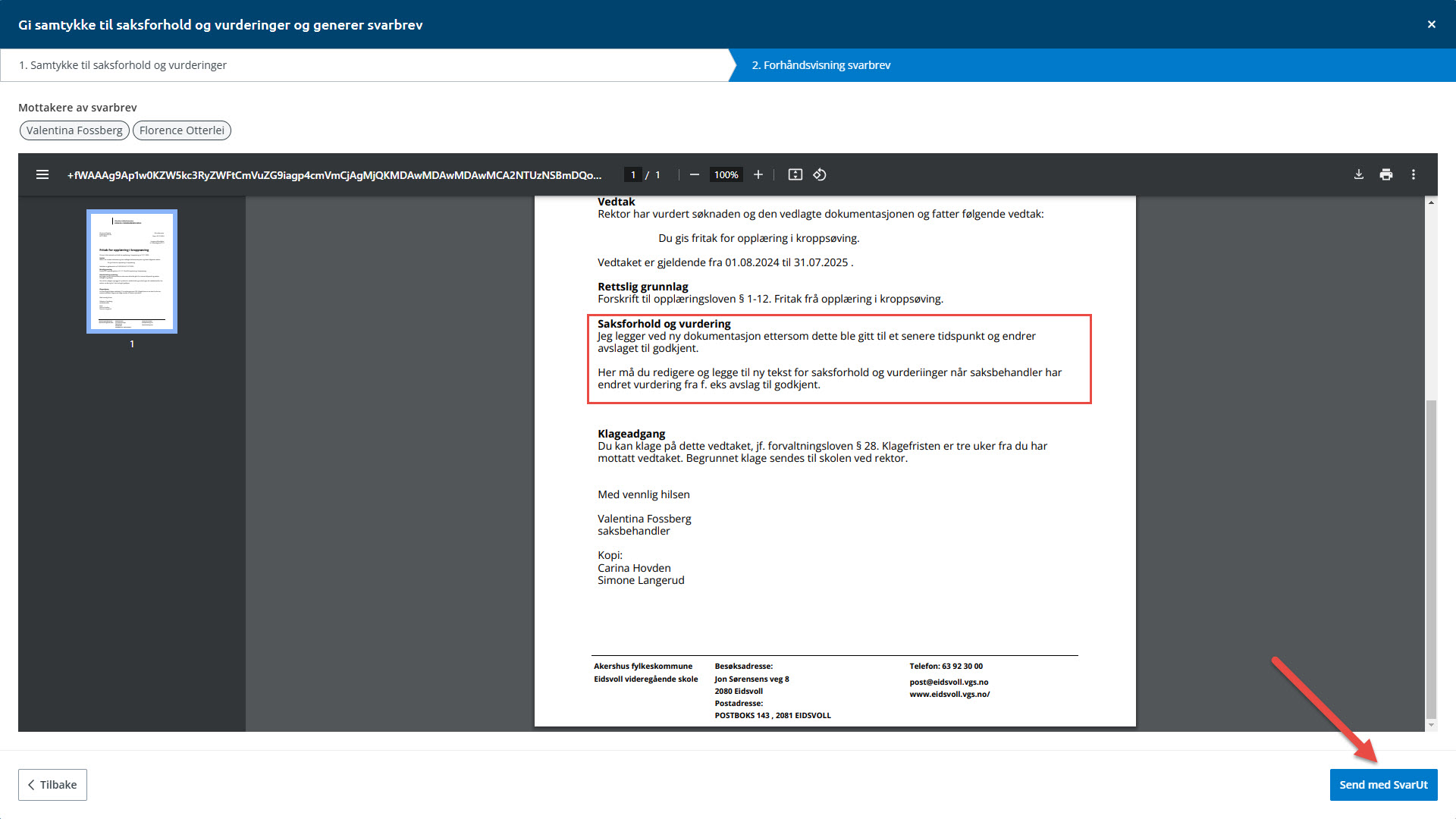This screenshot has height=819, width=1456.
Task: Download the PDF document
Action: (x=1358, y=174)
